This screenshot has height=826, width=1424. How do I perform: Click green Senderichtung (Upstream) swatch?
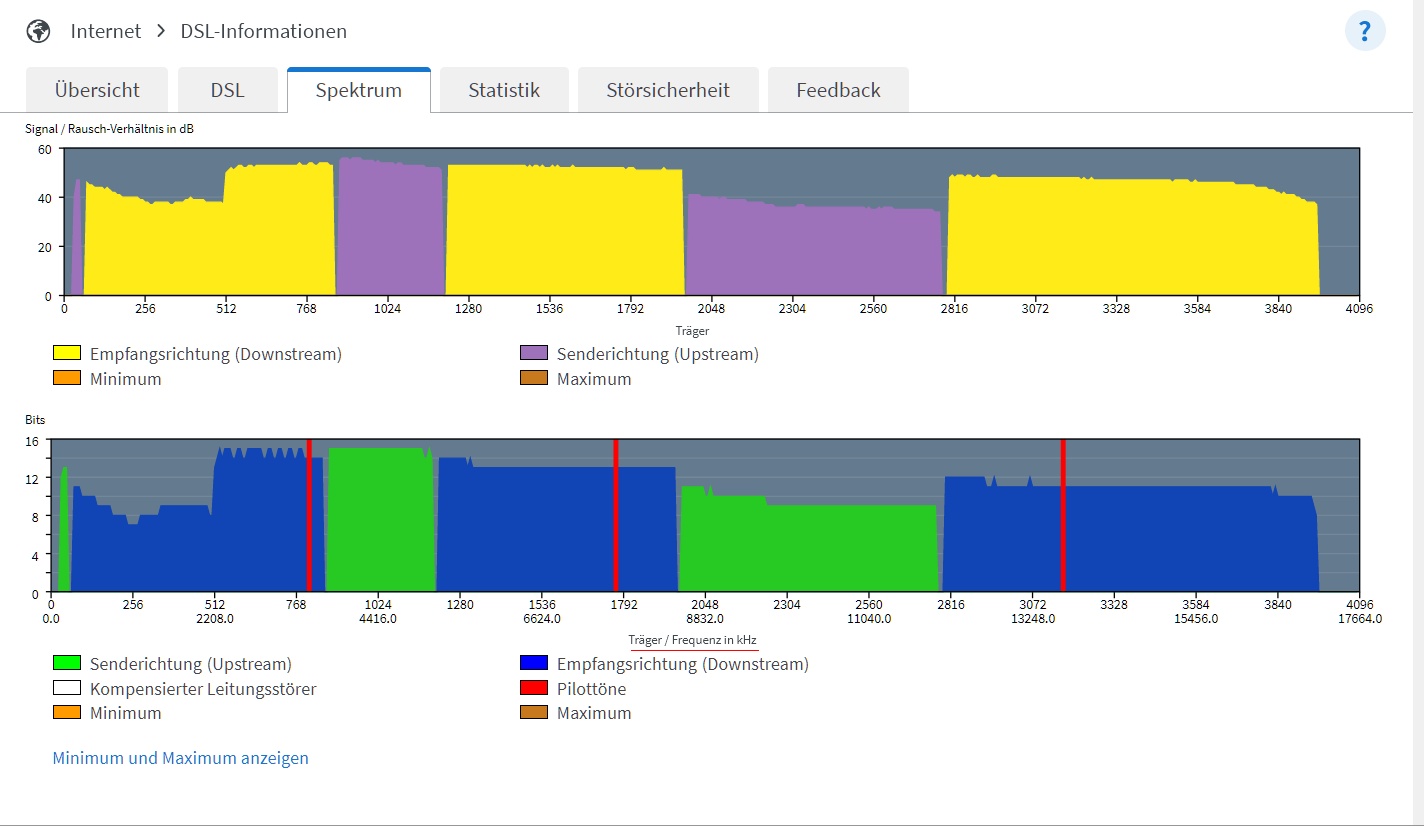point(67,664)
